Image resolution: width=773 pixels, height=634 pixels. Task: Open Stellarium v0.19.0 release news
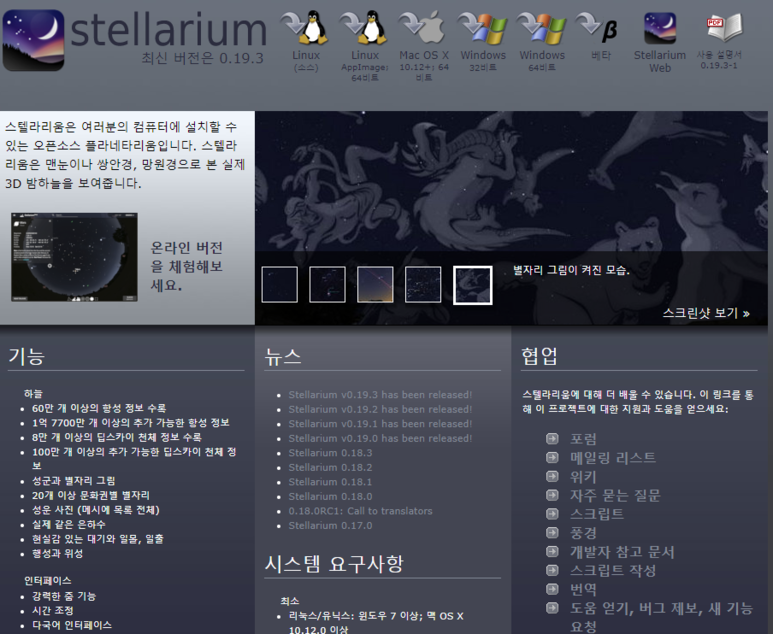click(380, 438)
